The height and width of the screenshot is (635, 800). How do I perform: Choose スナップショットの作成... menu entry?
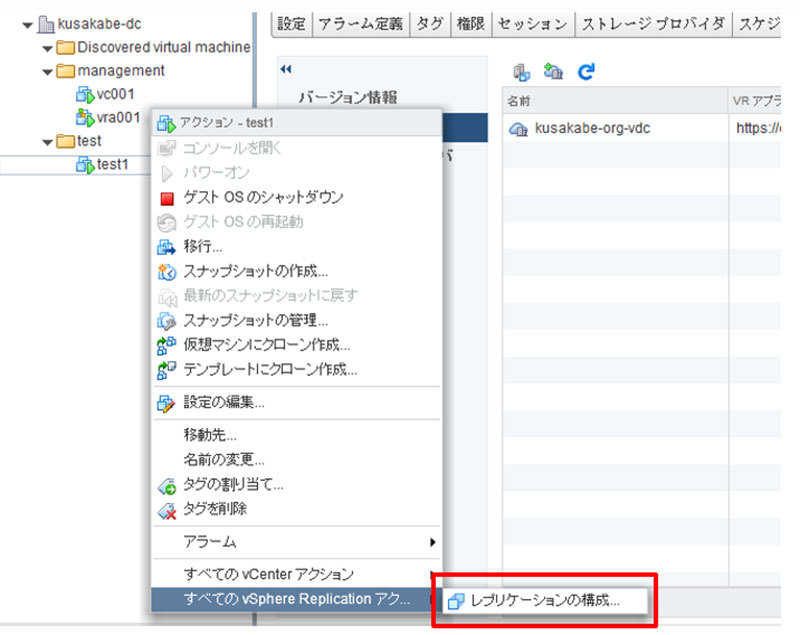296,271
